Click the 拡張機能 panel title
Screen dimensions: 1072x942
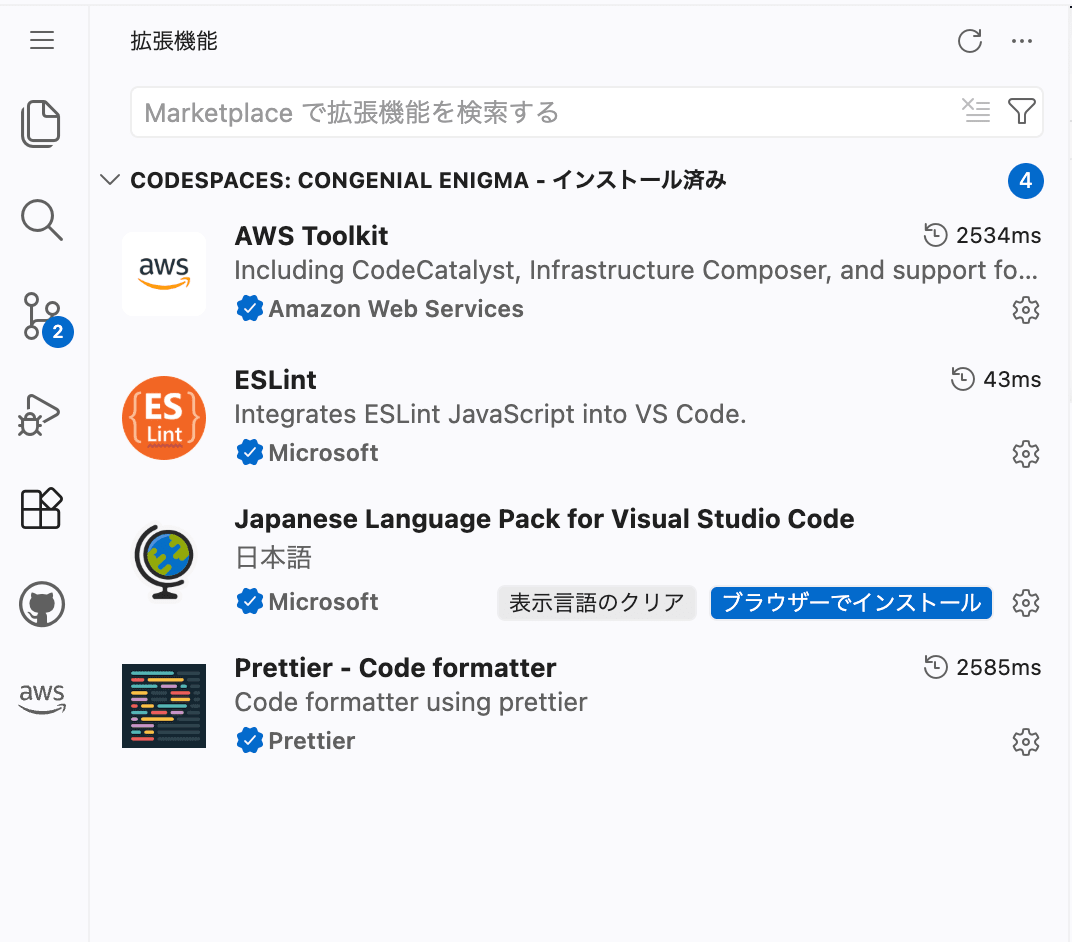click(174, 41)
